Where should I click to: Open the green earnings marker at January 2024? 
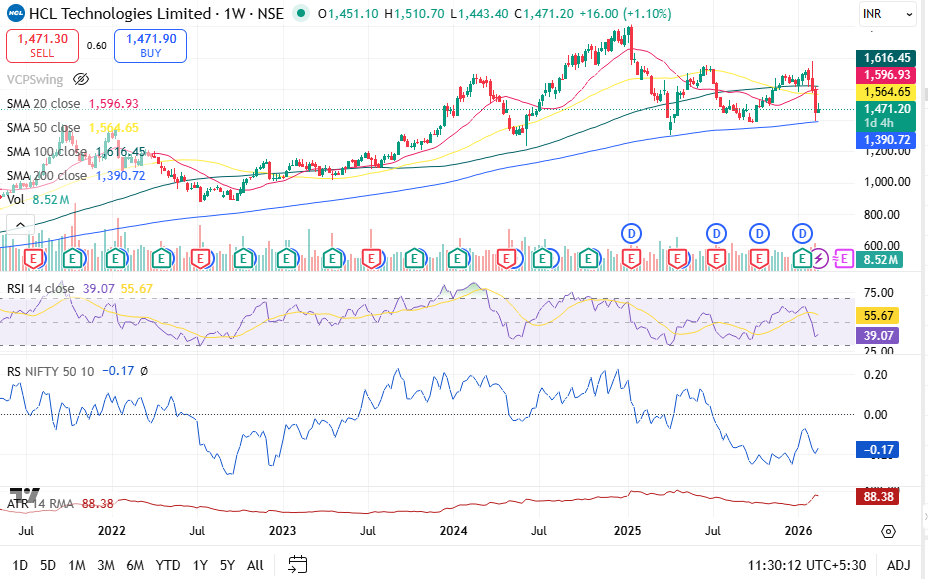457,259
